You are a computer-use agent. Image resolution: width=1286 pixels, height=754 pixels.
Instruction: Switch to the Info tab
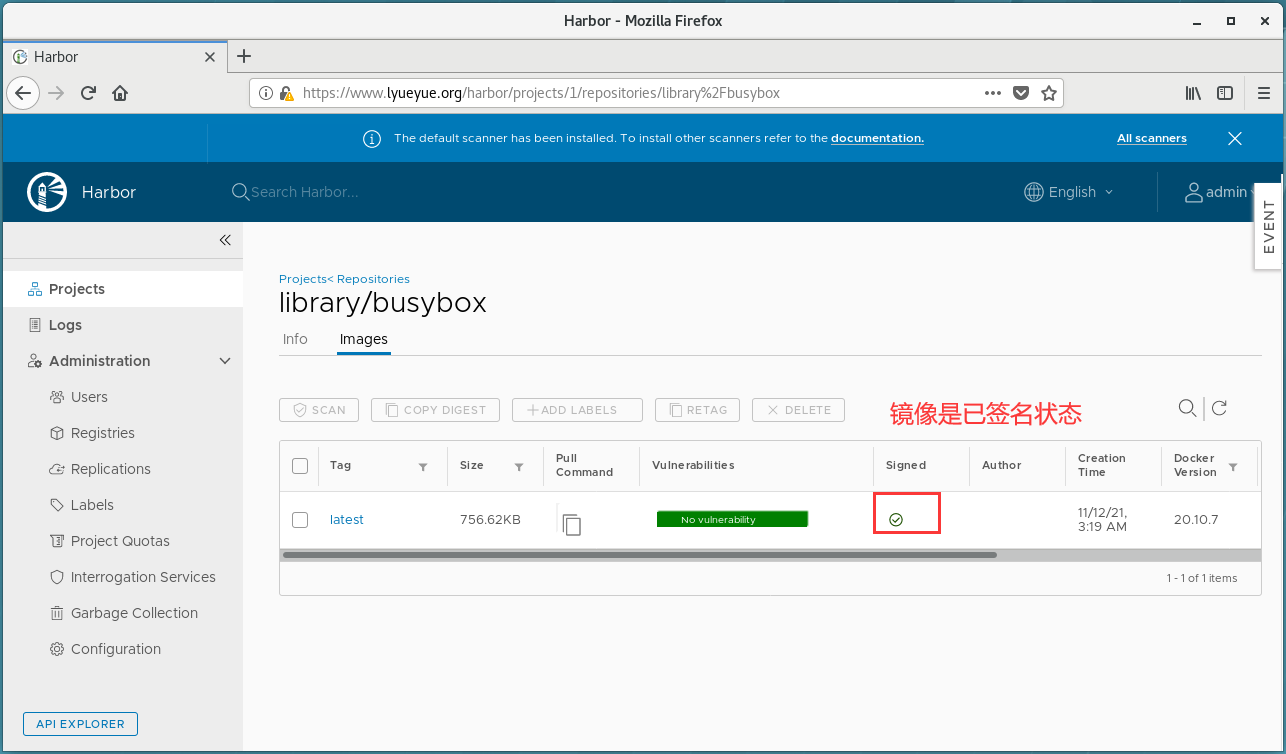[x=295, y=339]
